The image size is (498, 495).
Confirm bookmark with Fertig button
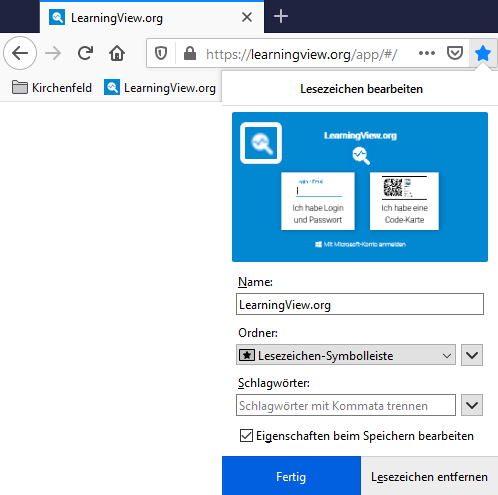(x=291, y=476)
